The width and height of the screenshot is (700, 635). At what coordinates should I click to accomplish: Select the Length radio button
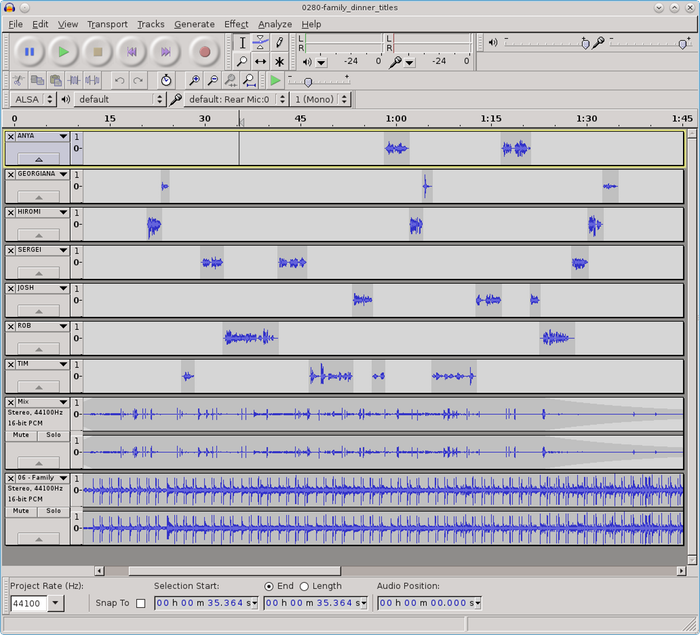click(x=304, y=586)
